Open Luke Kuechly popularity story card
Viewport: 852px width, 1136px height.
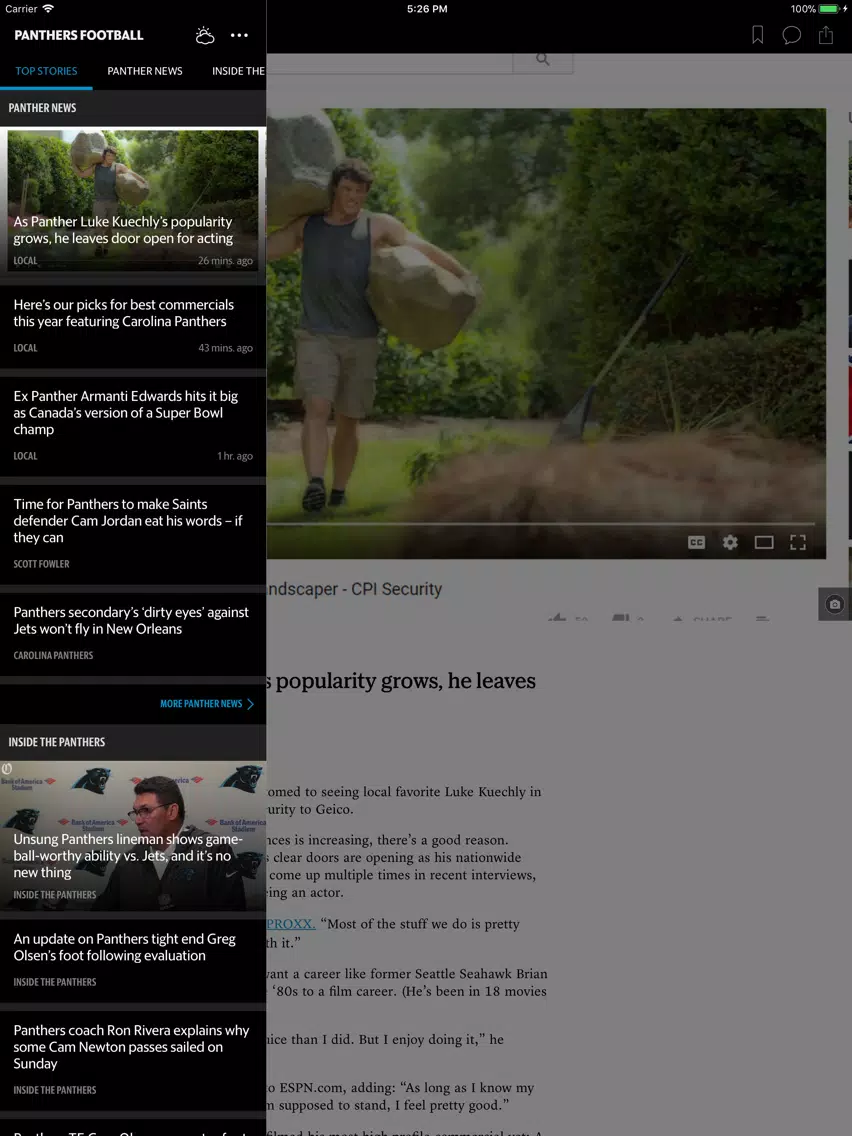click(133, 201)
